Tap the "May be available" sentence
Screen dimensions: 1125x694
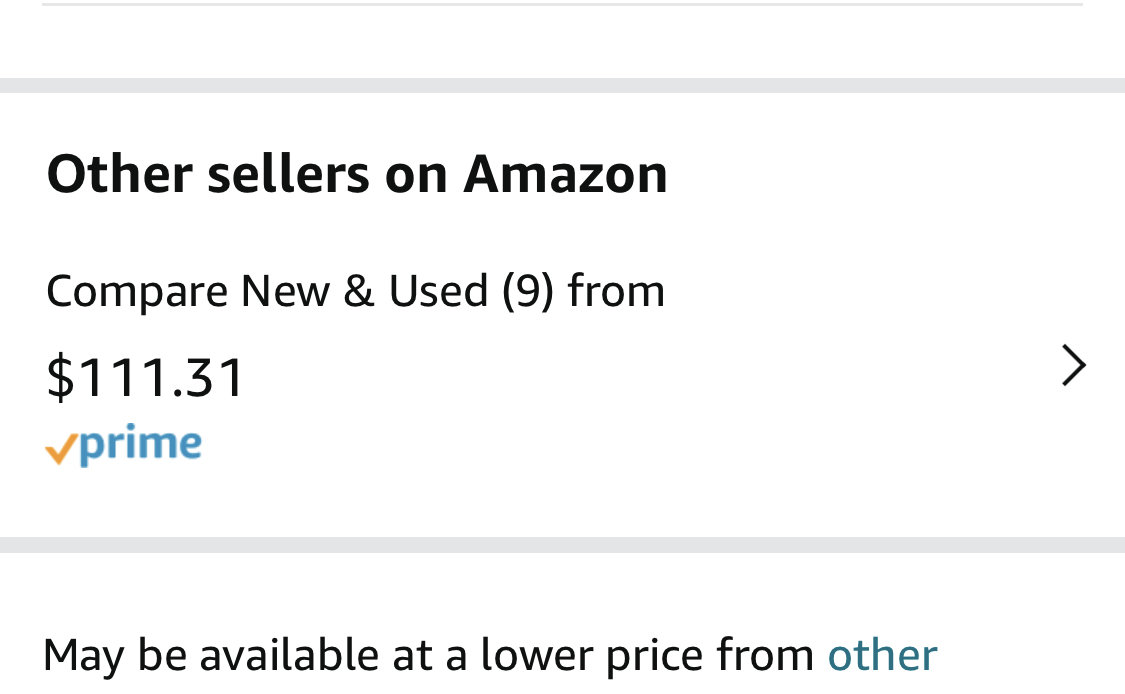click(490, 656)
